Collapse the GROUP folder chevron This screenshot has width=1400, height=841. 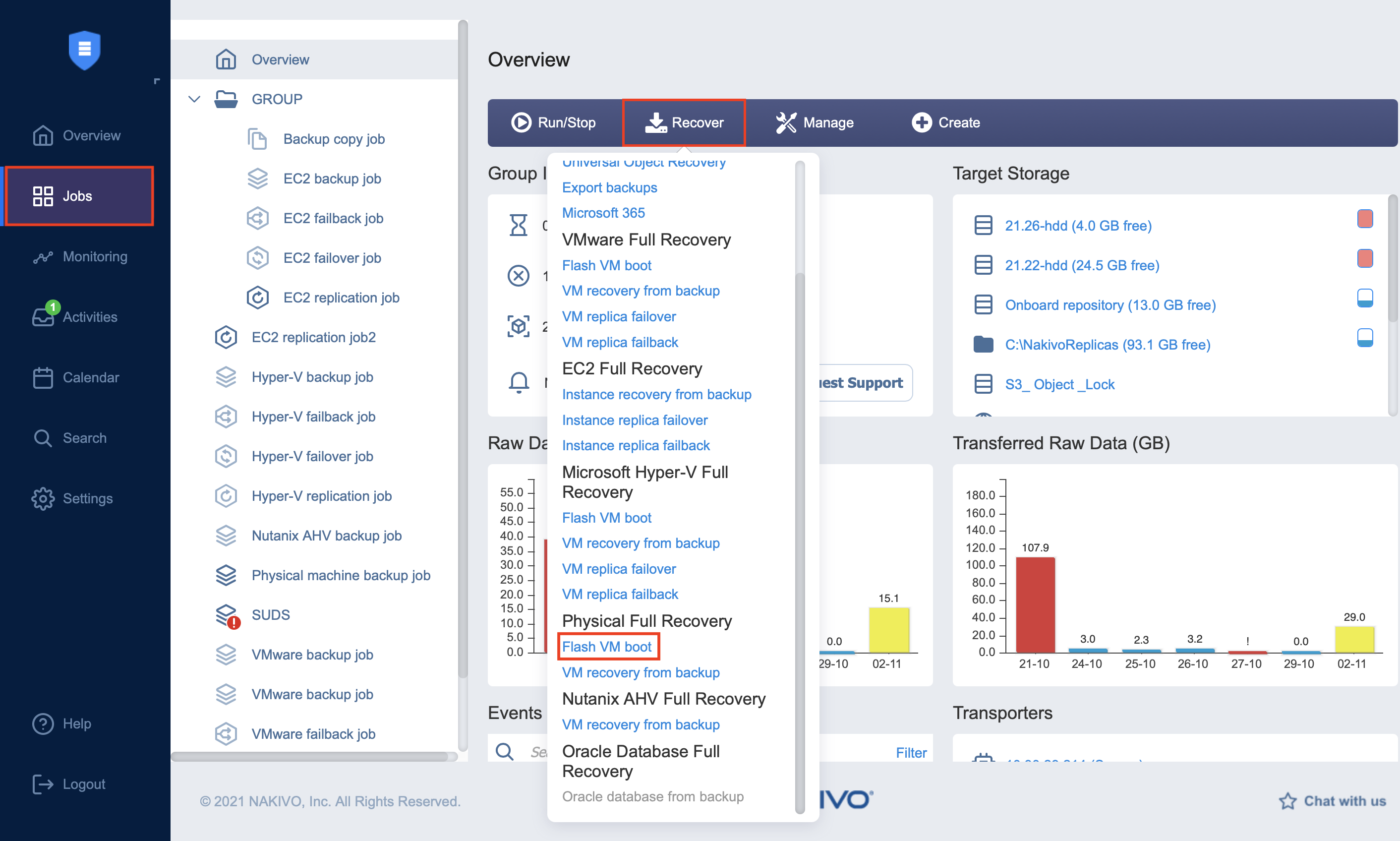194,99
